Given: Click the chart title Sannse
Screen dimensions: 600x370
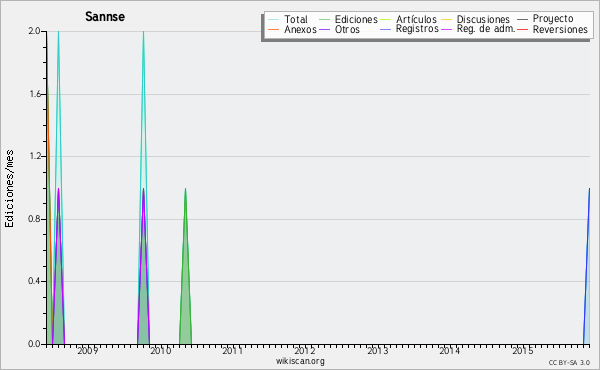Looking at the screenshot, I should 105,16.
